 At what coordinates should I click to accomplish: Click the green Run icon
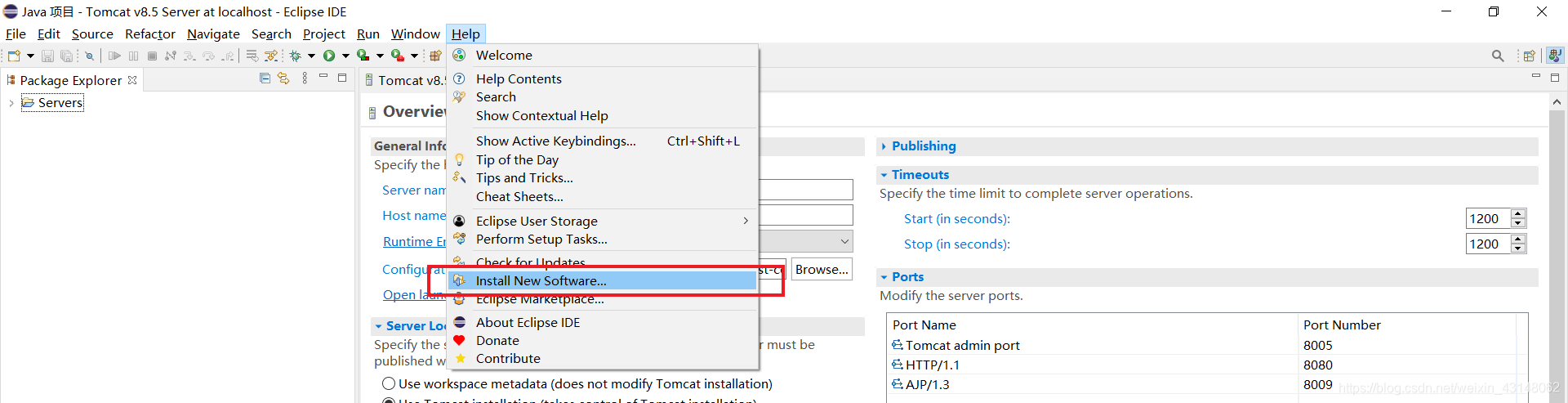(x=329, y=56)
